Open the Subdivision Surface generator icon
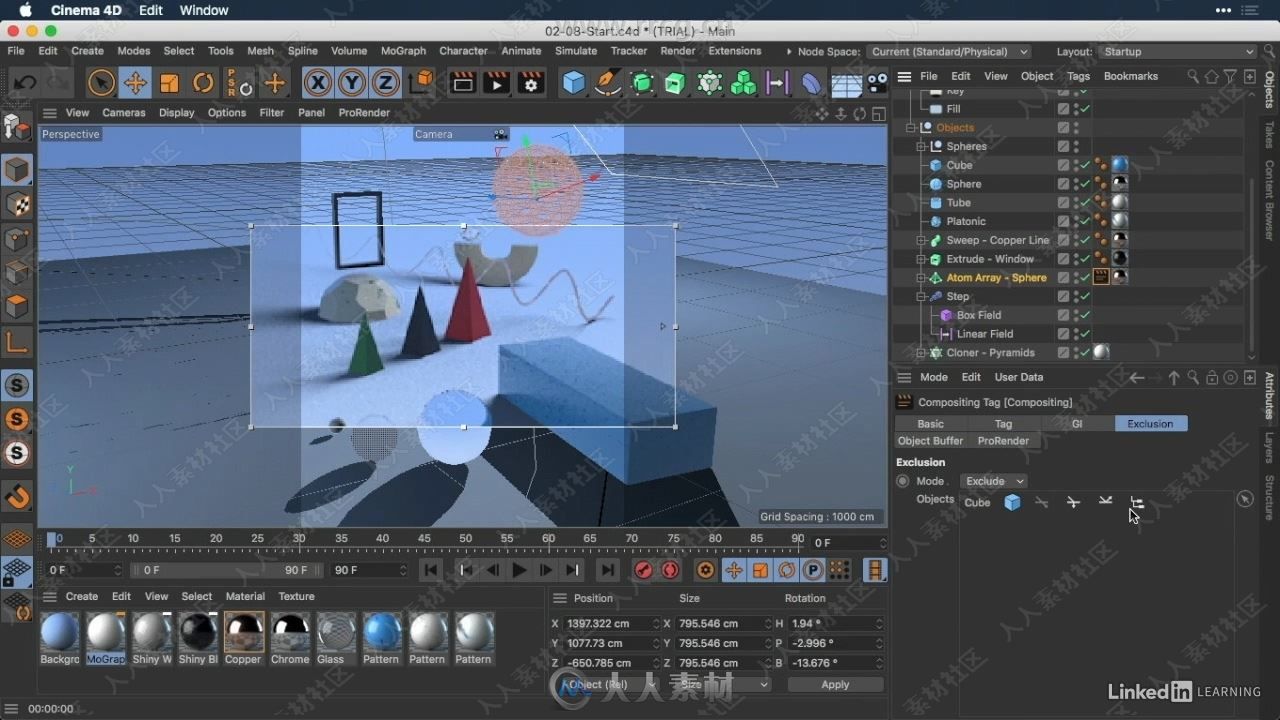The height and width of the screenshot is (720, 1280). point(642,83)
